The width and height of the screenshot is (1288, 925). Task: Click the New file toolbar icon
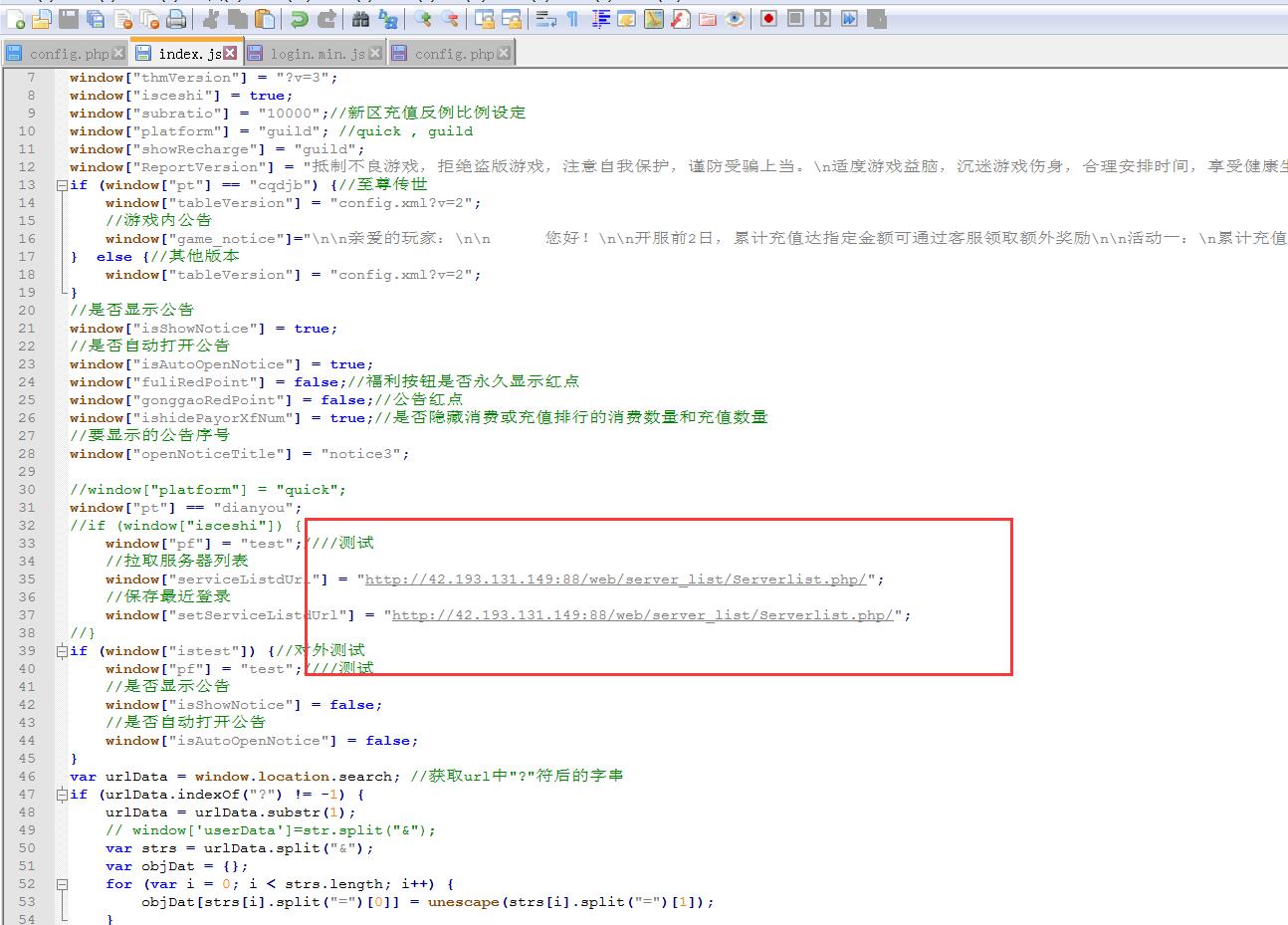(x=15, y=19)
